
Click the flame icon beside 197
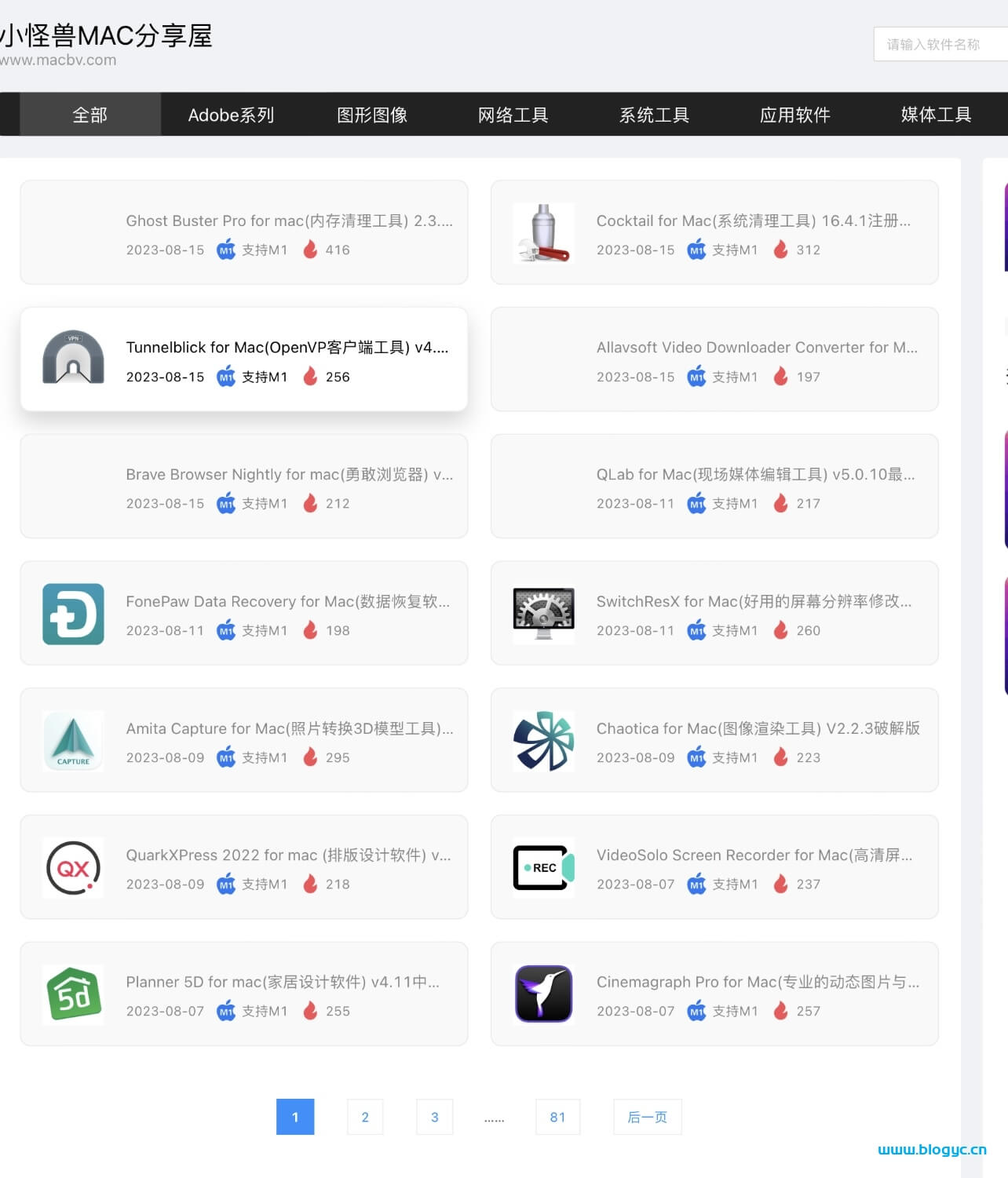[x=780, y=377]
